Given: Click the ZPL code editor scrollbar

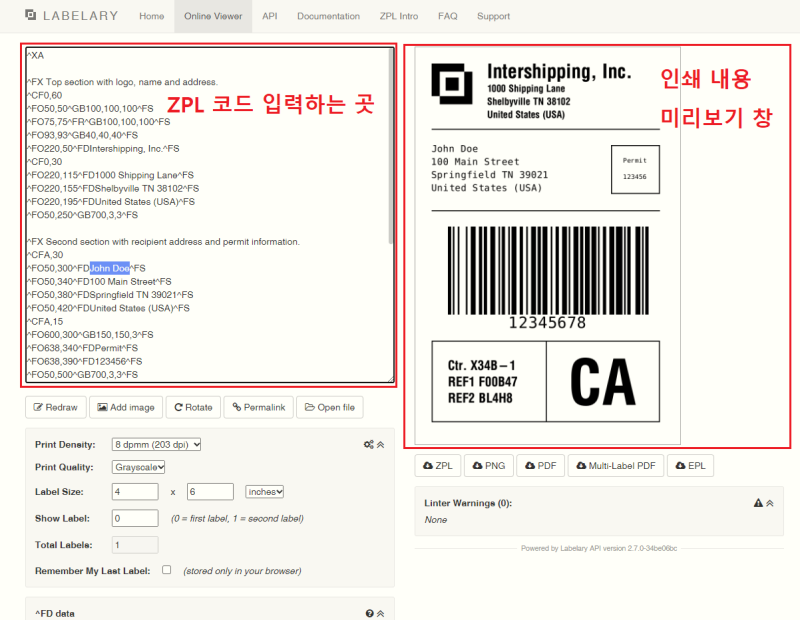Looking at the screenshot, I should click(x=391, y=146).
